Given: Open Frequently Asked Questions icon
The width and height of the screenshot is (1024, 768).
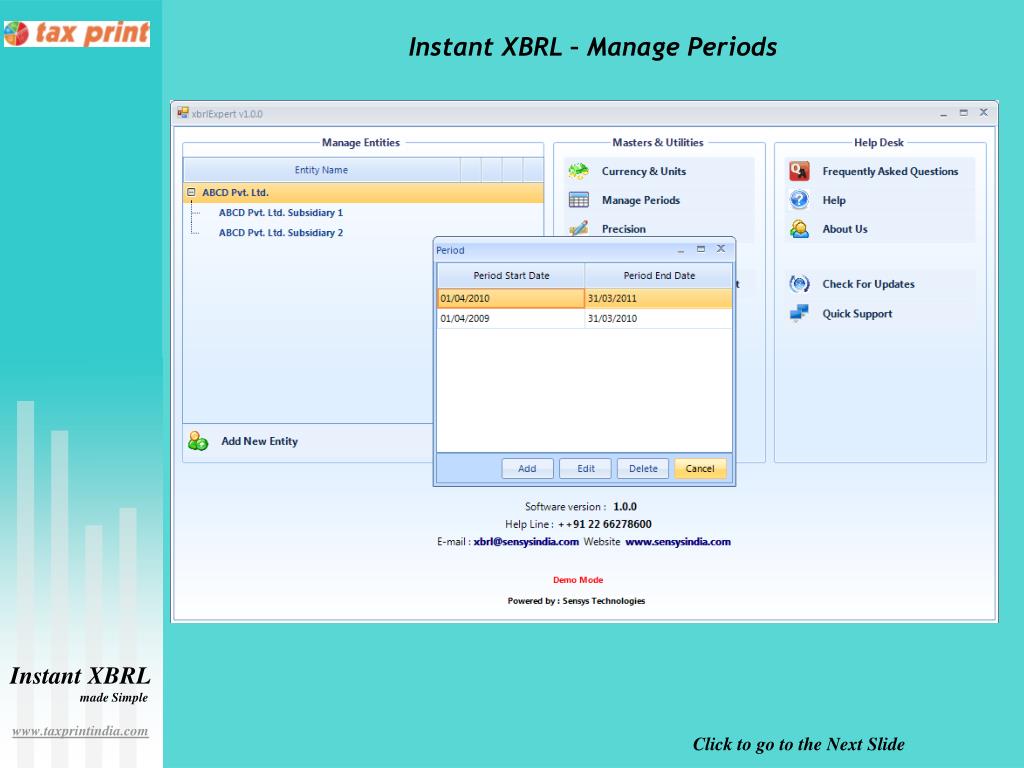Looking at the screenshot, I should point(799,171).
